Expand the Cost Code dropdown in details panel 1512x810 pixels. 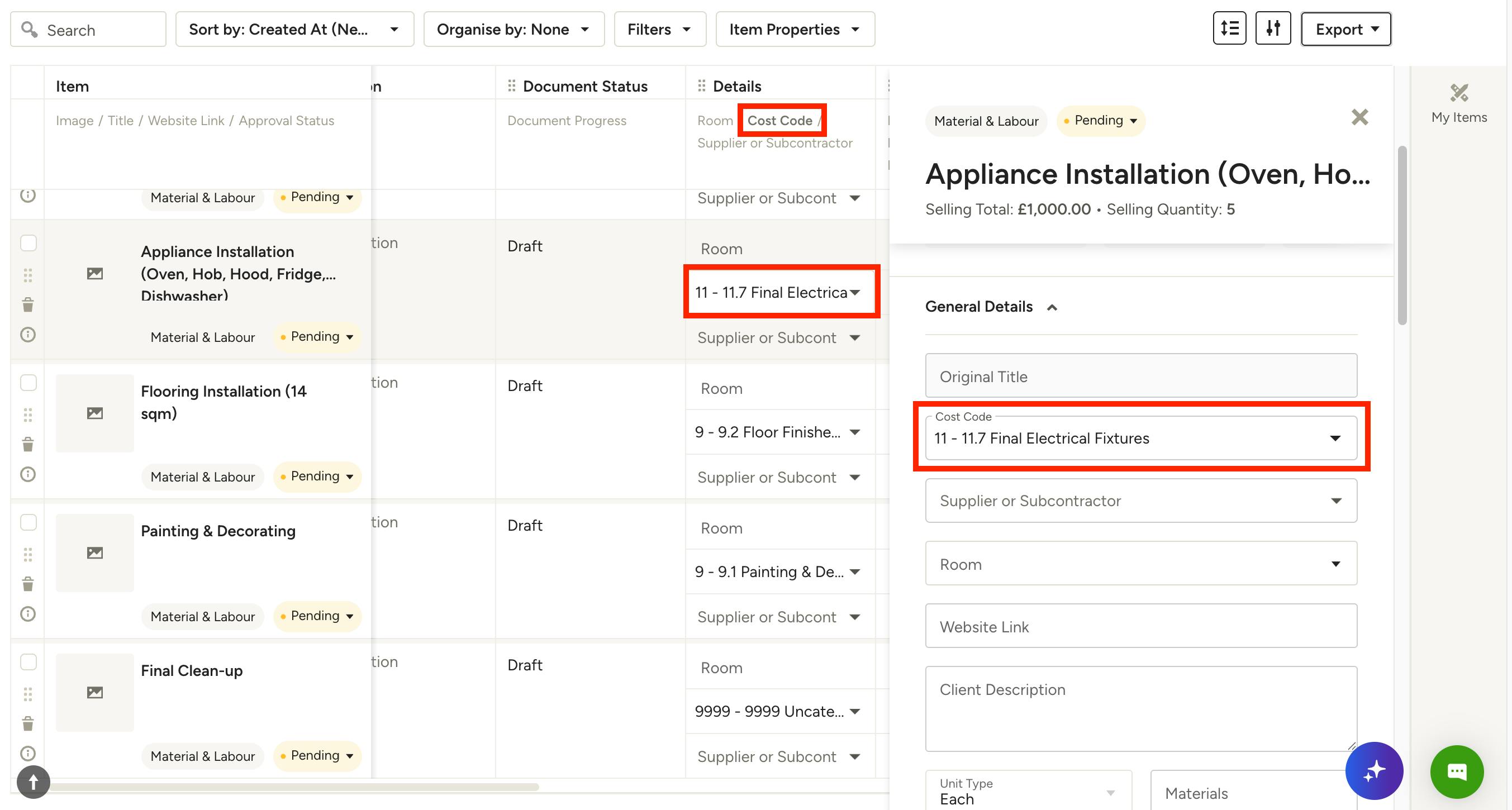[x=1141, y=438]
